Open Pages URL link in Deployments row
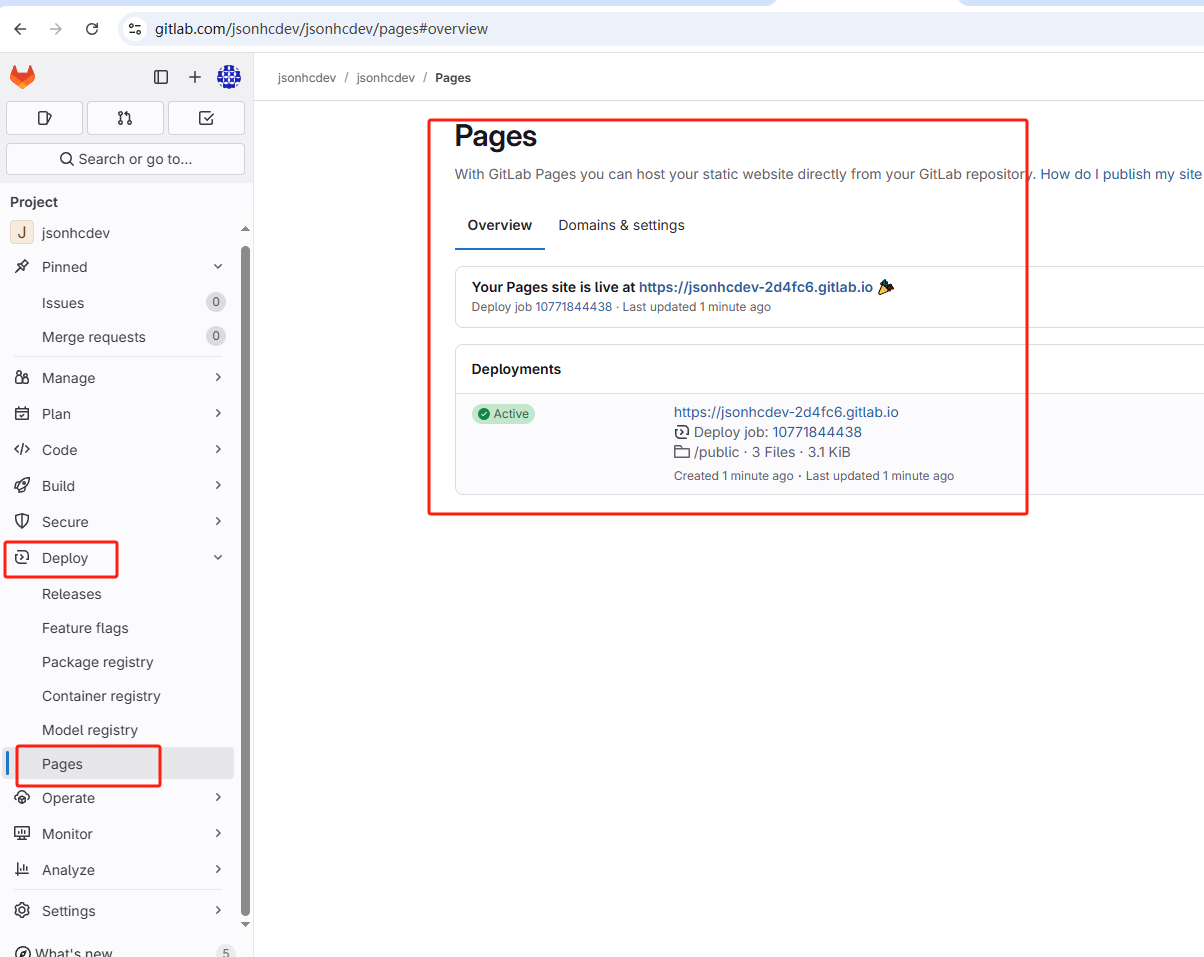This screenshot has height=957, width=1204. 786,412
